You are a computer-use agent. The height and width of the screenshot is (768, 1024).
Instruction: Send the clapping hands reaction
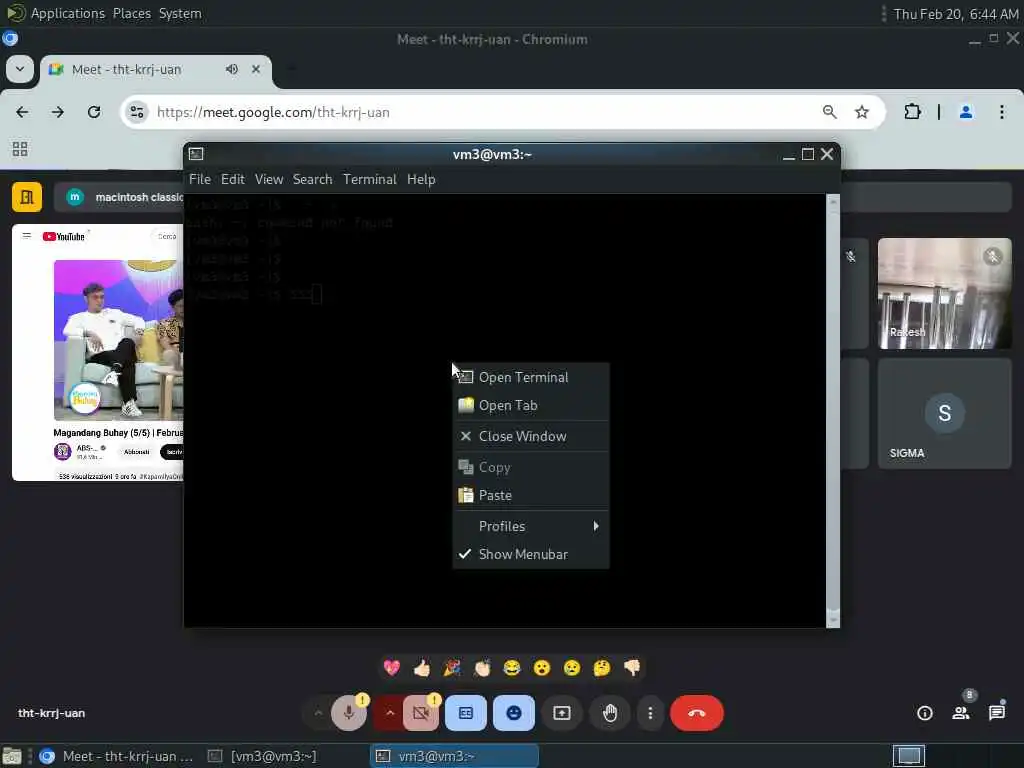(x=482, y=667)
